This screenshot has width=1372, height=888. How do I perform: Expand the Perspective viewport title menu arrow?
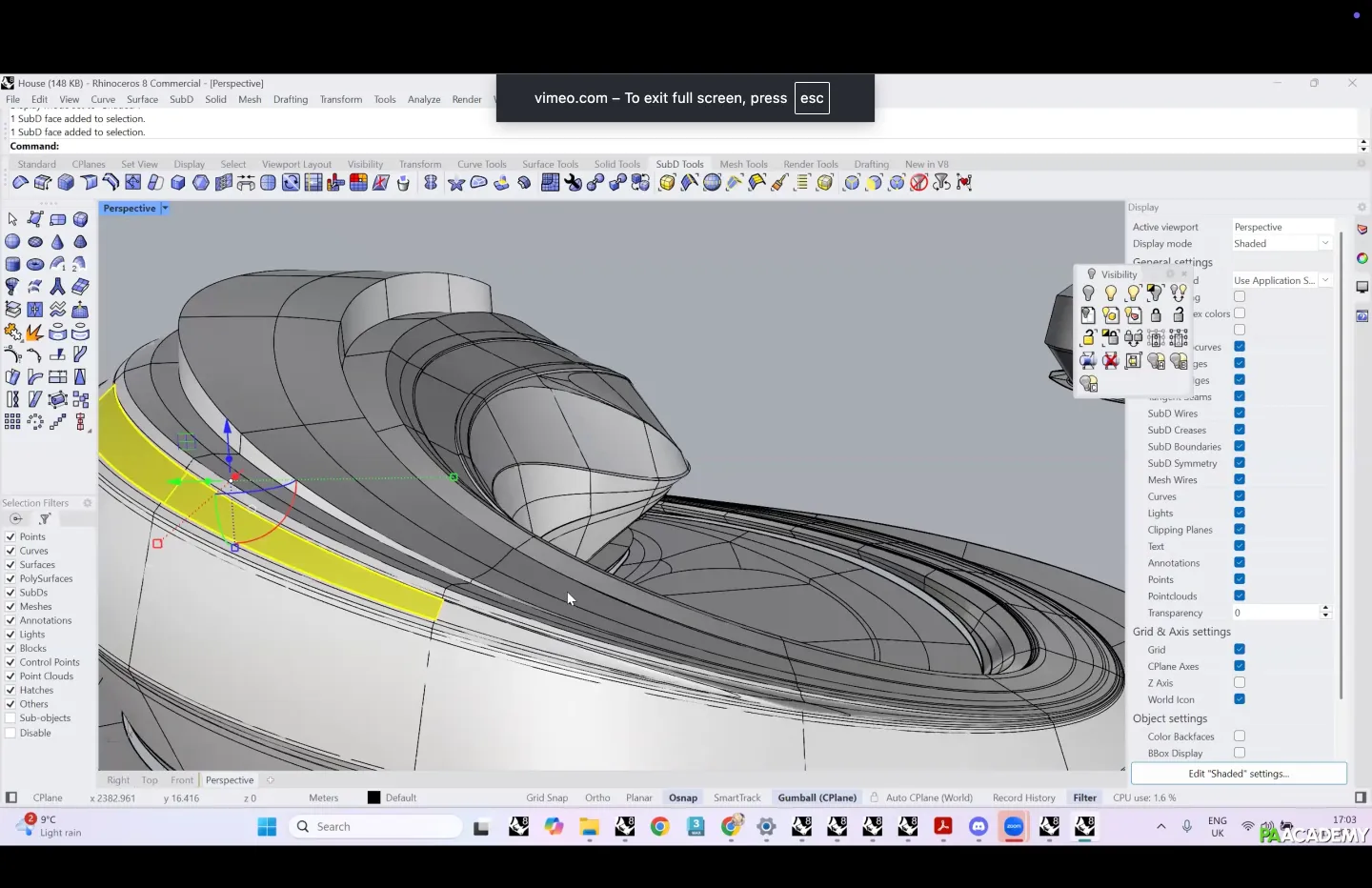click(165, 209)
